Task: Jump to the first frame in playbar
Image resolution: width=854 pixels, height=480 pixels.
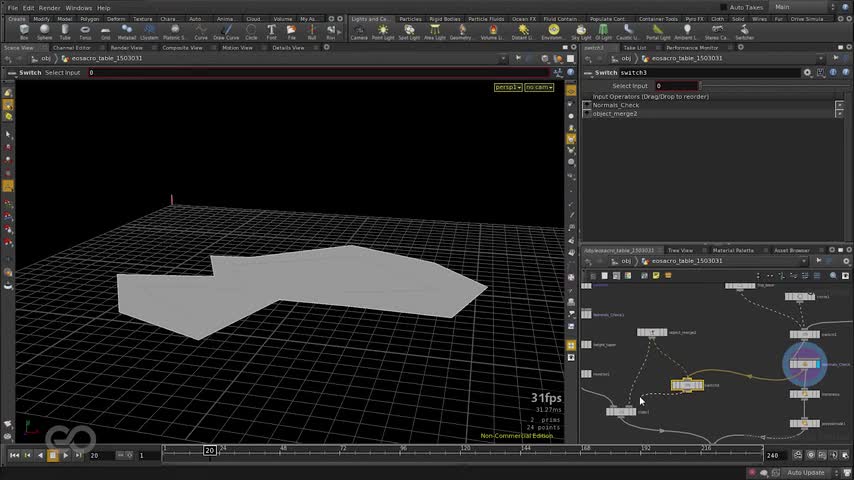Action: (15, 455)
